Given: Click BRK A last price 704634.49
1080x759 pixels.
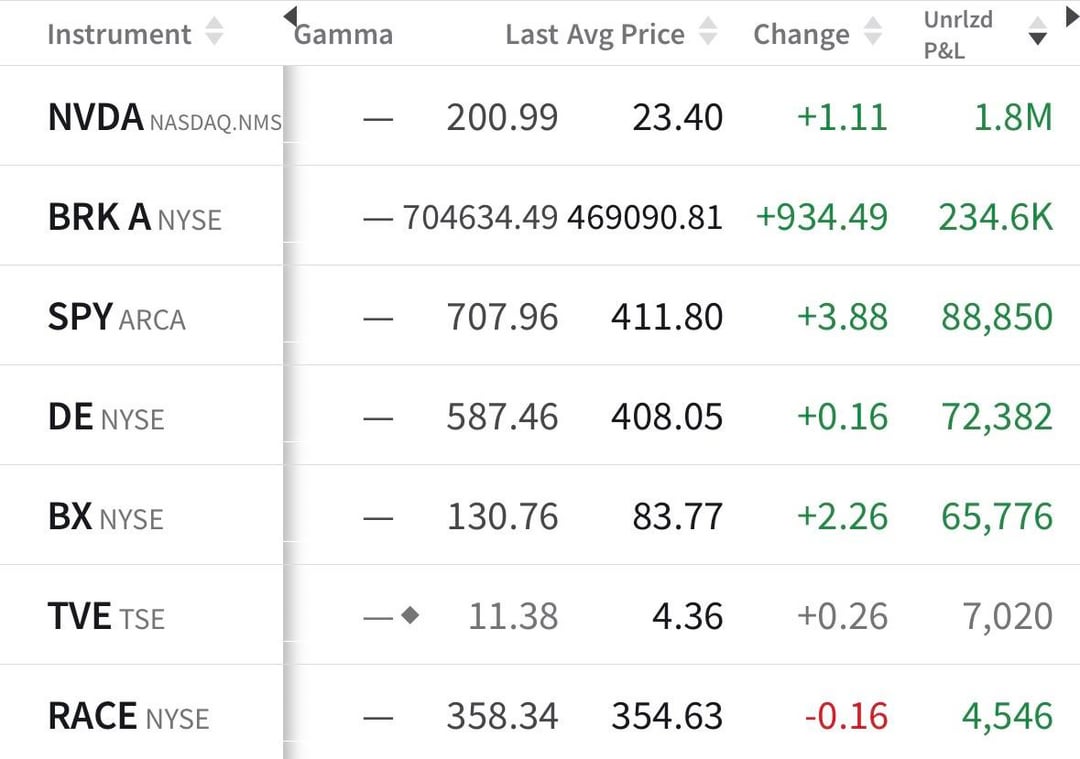Looking at the screenshot, I should pos(480,217).
